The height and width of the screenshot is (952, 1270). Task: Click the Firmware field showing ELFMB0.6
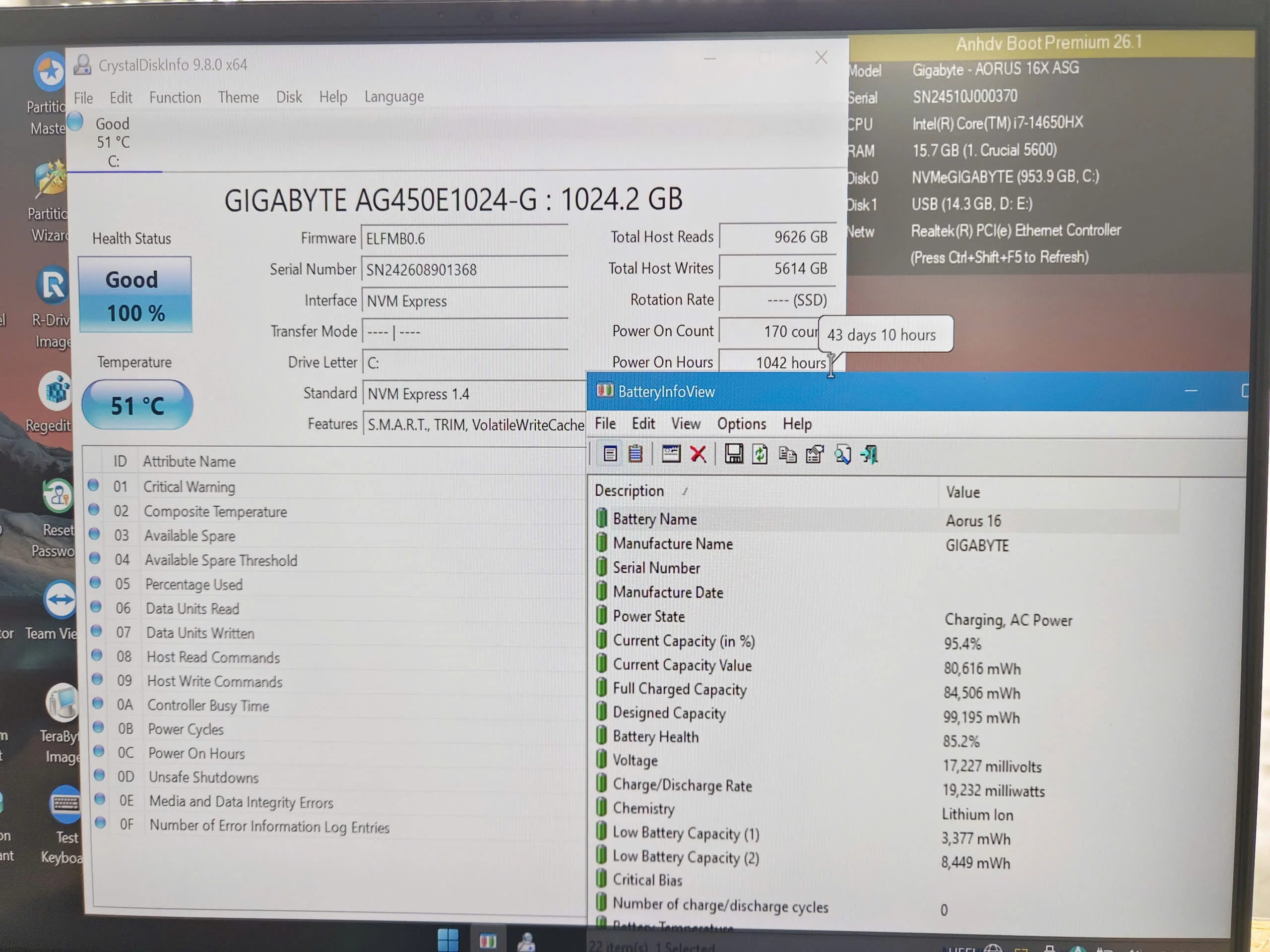pos(464,238)
